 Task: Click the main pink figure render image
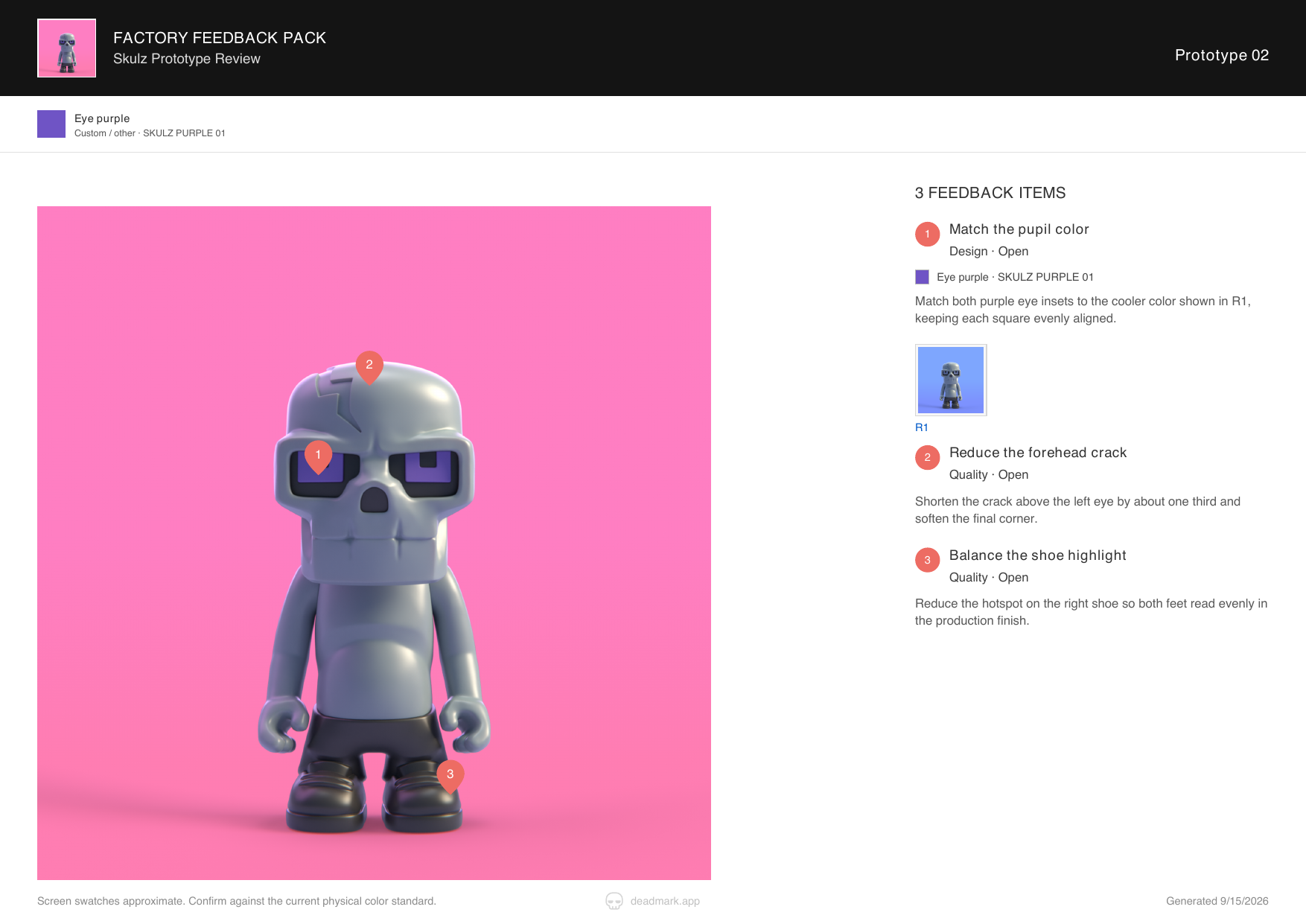(x=374, y=543)
